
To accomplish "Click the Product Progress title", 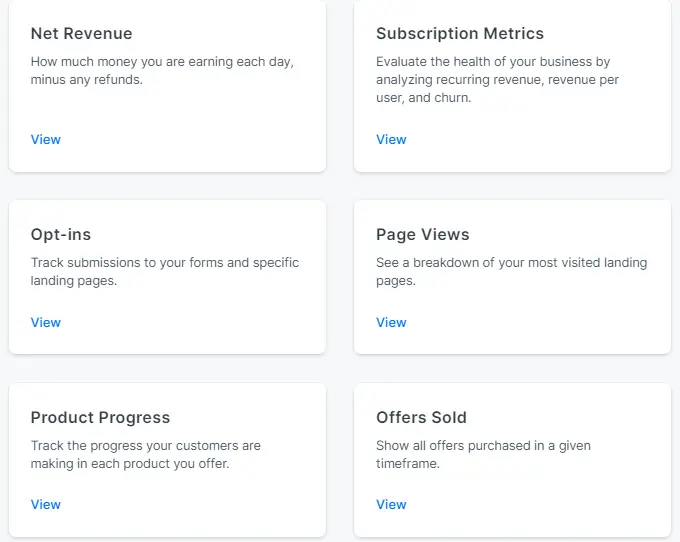I will 100,418.
